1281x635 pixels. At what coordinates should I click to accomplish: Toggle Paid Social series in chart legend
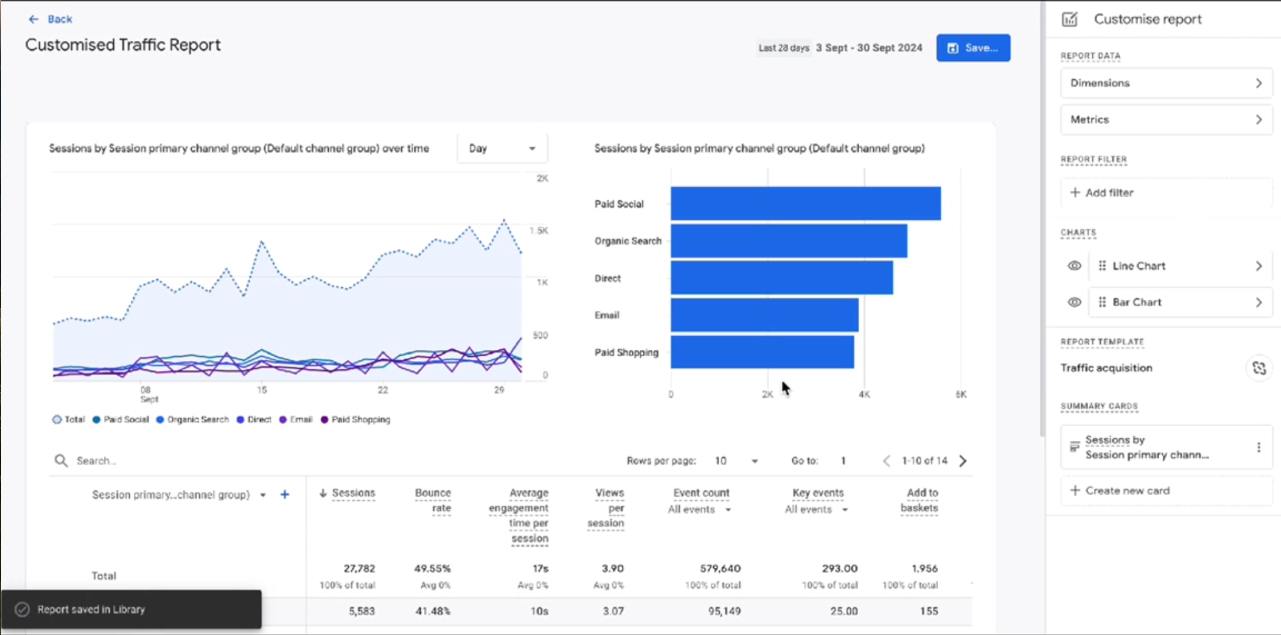pos(120,420)
